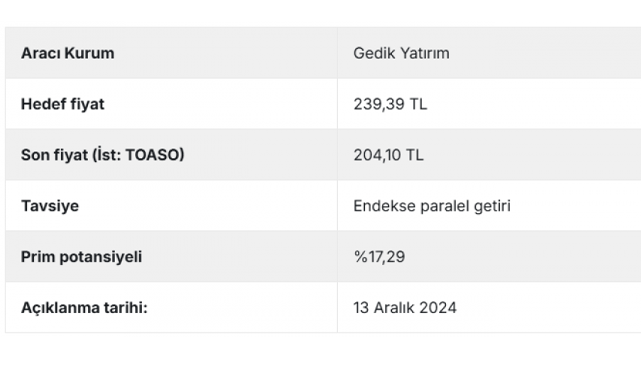The width and height of the screenshot is (641, 380).
Task: Select the %17,29 premium potential value
Action: [x=379, y=257]
